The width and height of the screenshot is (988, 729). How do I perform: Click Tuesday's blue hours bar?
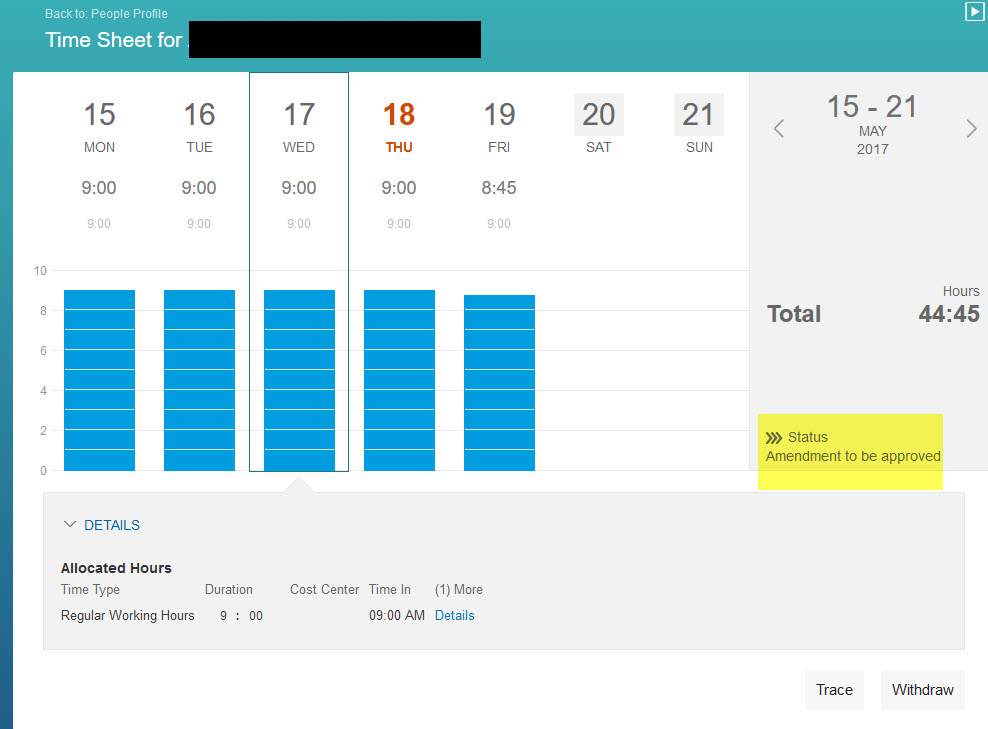pos(199,381)
